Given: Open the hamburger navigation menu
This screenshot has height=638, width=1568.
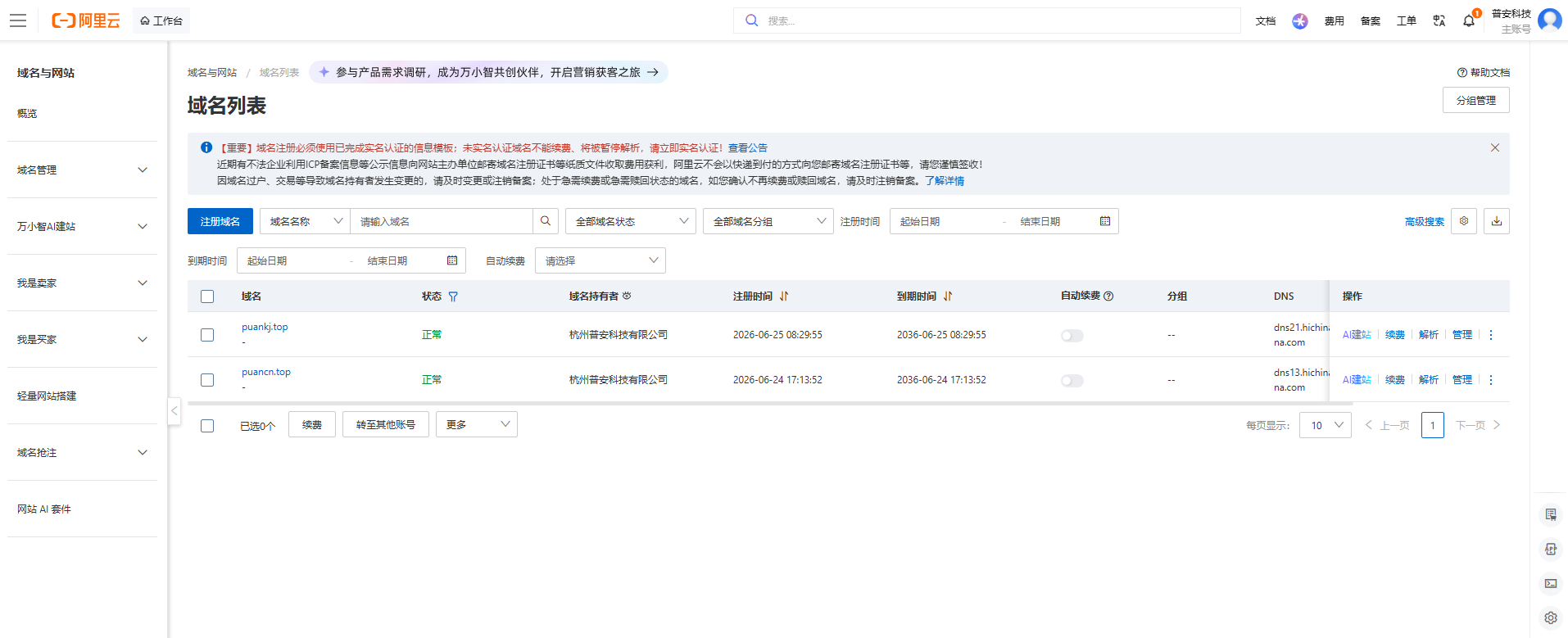Looking at the screenshot, I should coord(18,20).
